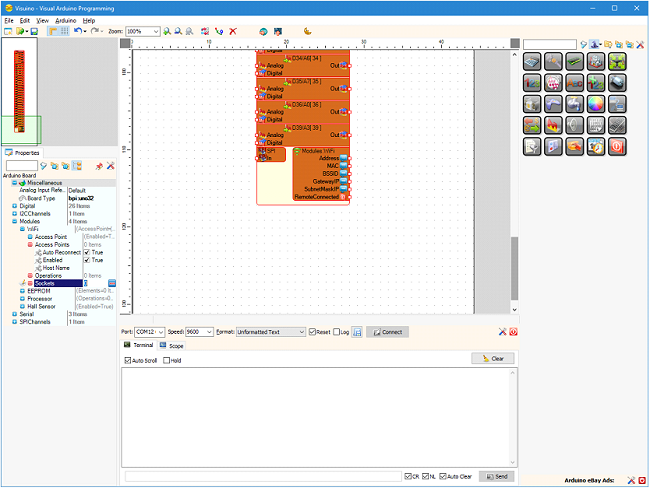Image resolution: width=650 pixels, height=491 pixels.
Task: Click the red X delete icon in toolbar
Action: (x=233, y=32)
